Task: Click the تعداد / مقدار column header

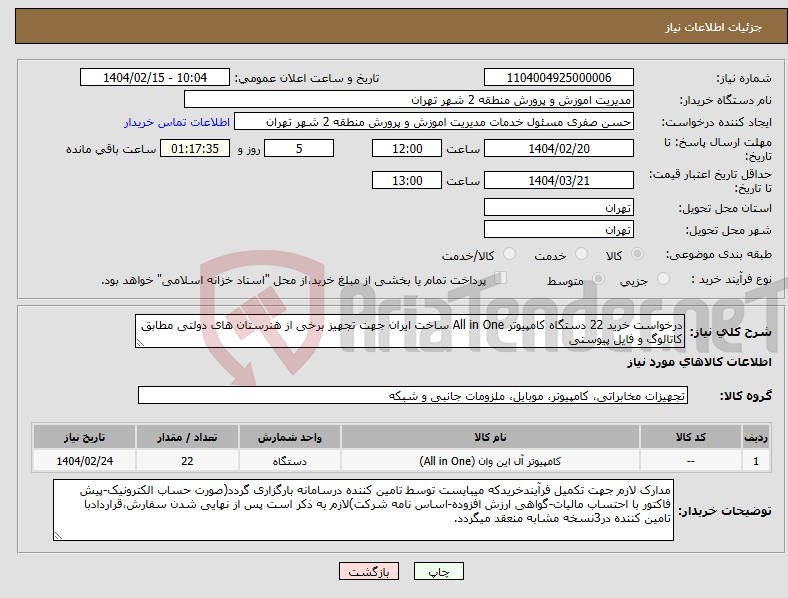Action: coord(187,437)
